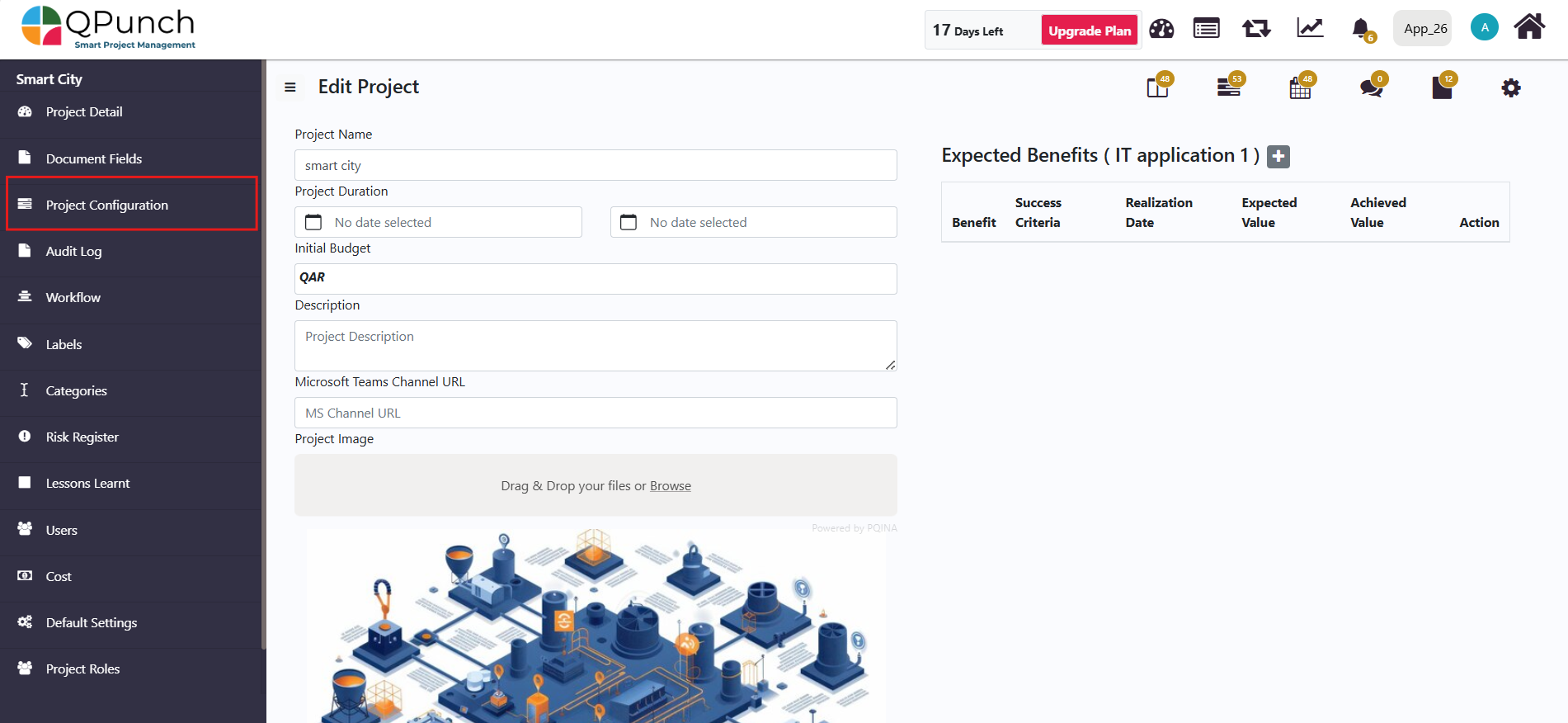
Task: Click the Project Name input field
Action: 596,165
